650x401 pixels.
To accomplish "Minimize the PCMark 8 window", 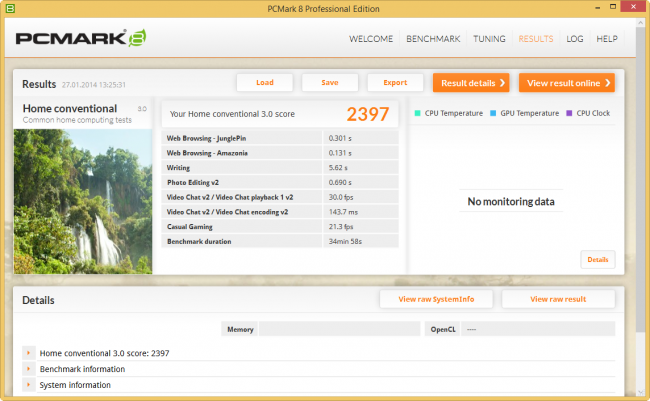I will click(597, 7).
